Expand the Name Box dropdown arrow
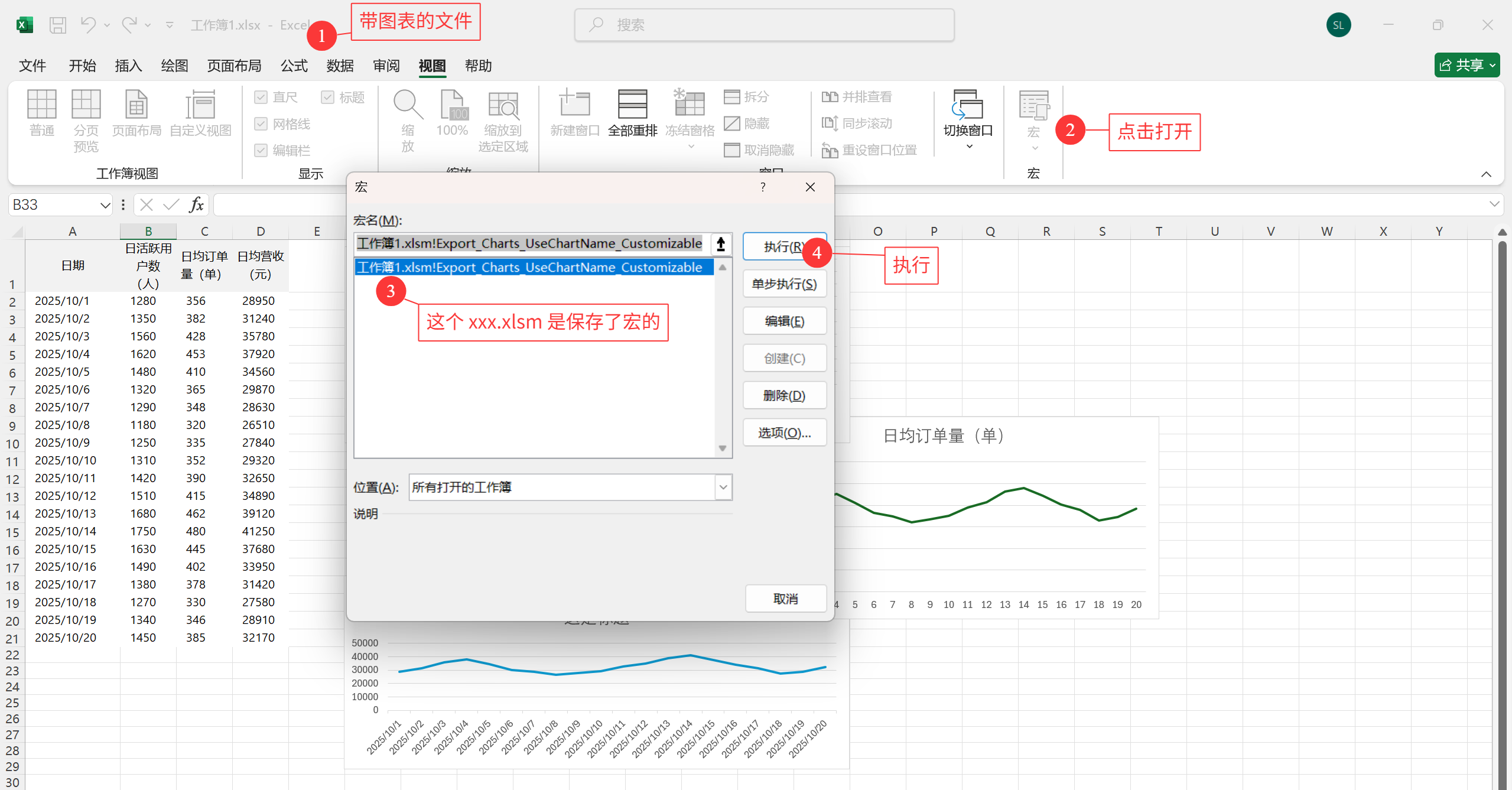 coord(105,205)
